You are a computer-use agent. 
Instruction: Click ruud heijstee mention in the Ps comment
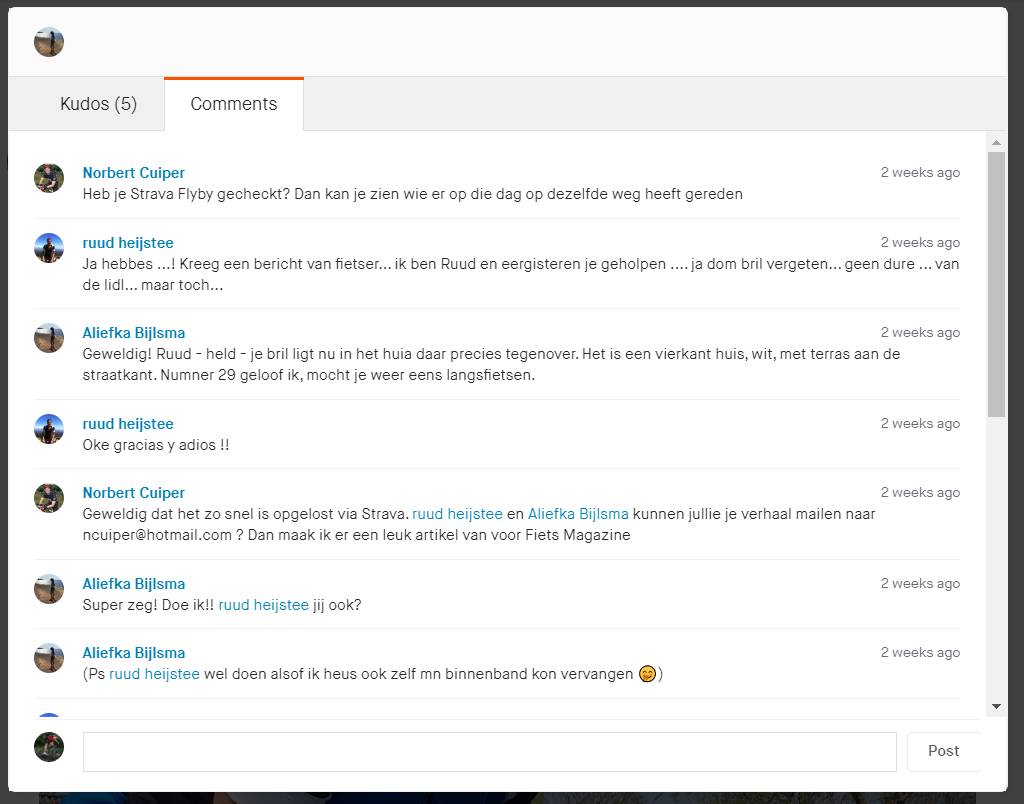[154, 674]
